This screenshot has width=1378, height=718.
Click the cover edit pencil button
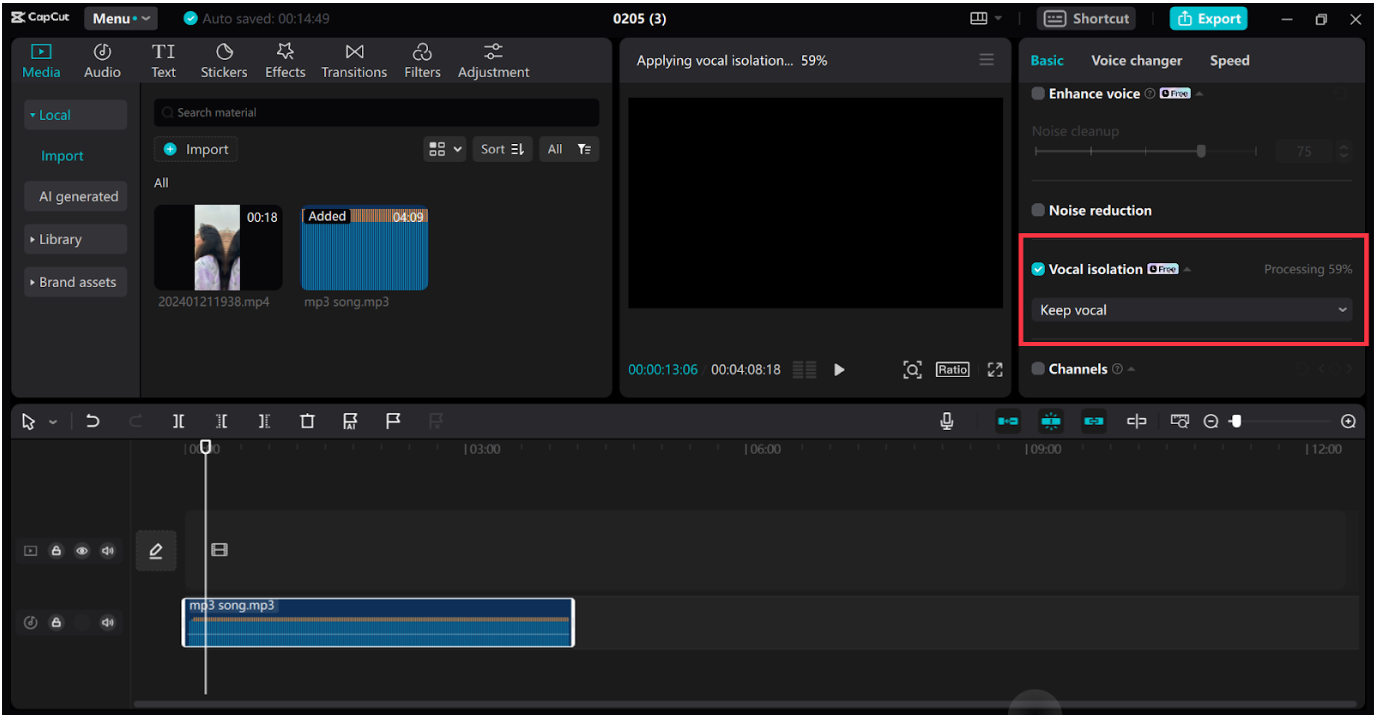[x=156, y=551]
